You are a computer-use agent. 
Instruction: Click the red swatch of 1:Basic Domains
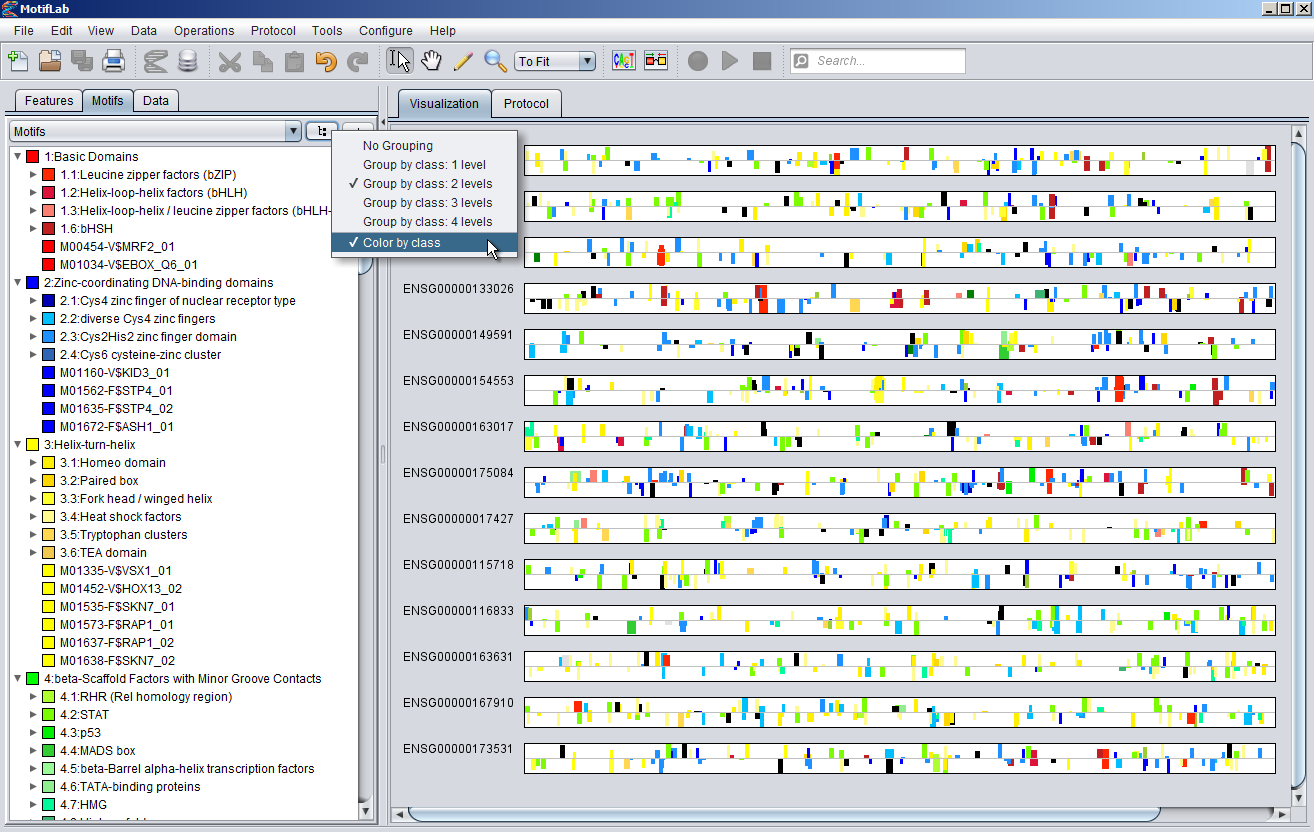[32, 157]
